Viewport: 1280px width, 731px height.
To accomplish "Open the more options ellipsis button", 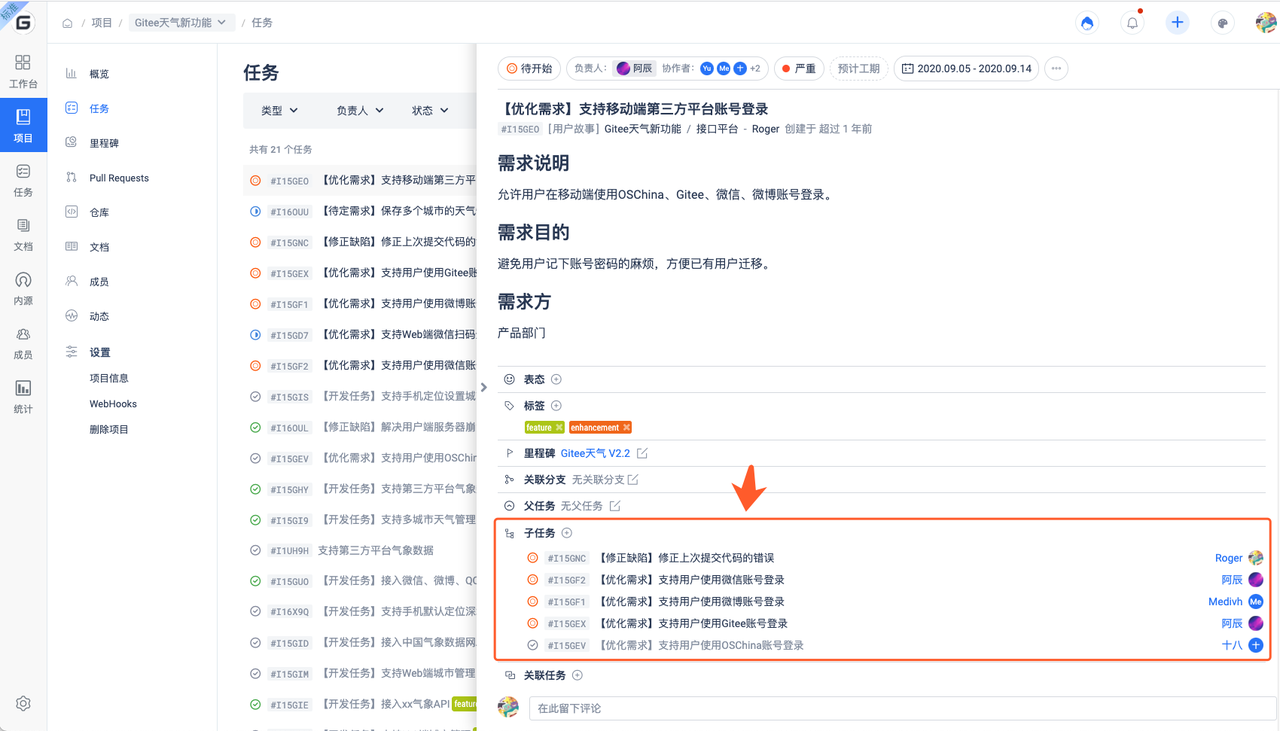I will click(x=1056, y=69).
